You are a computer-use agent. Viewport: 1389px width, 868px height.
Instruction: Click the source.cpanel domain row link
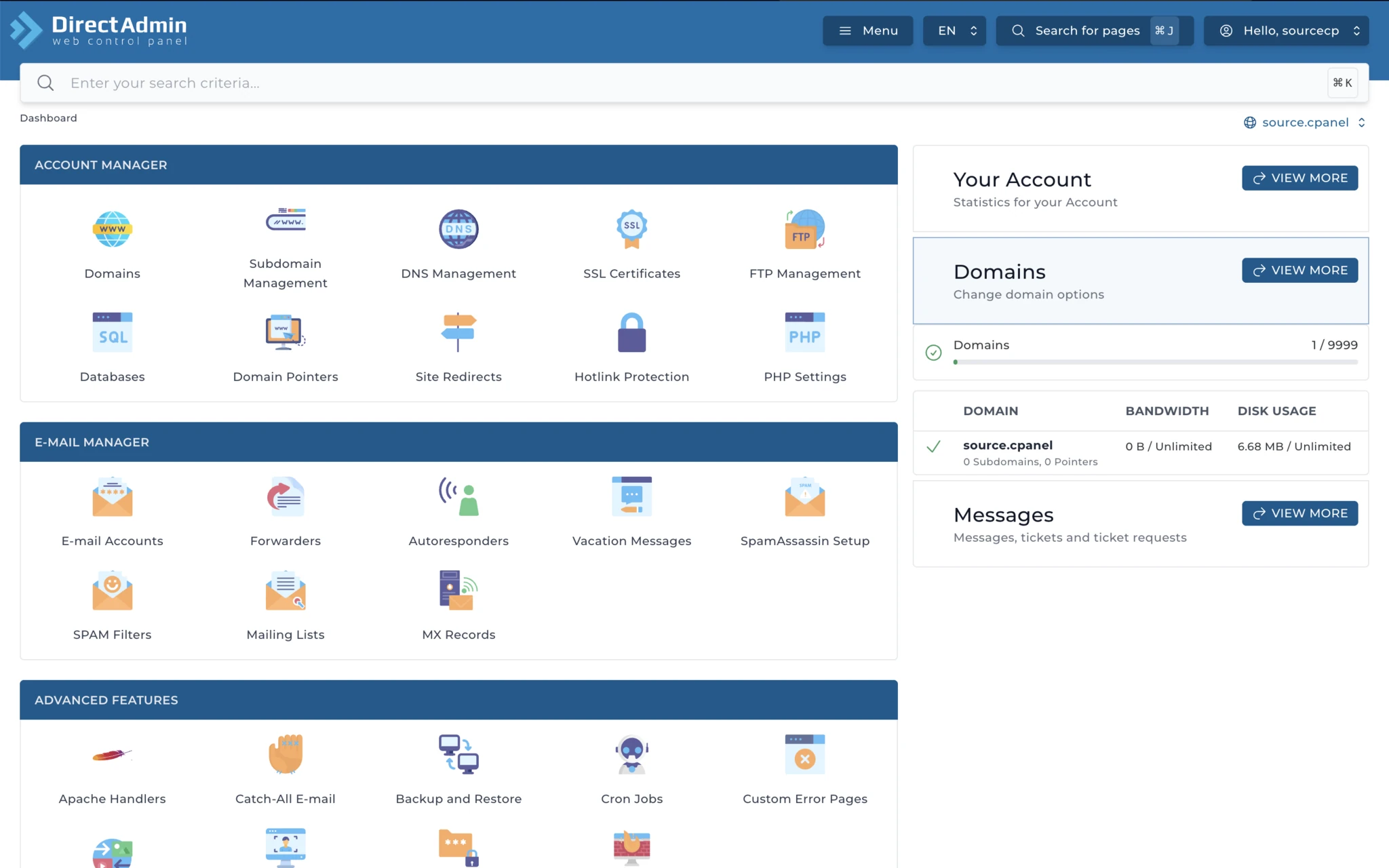pyautogui.click(x=1007, y=445)
